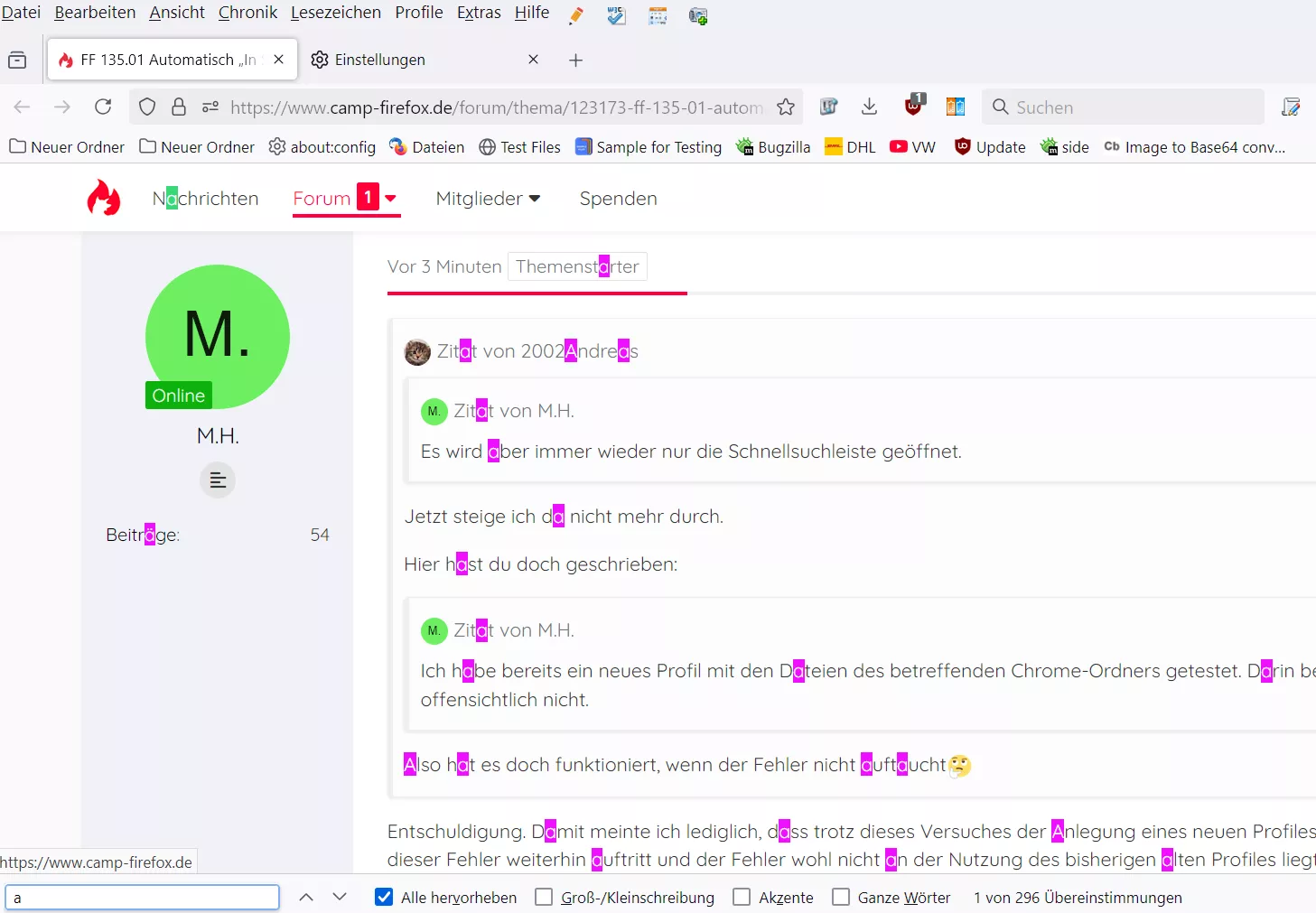This screenshot has height=913, width=1316.
Task: Open Forum navigation link
Action: 322,198
